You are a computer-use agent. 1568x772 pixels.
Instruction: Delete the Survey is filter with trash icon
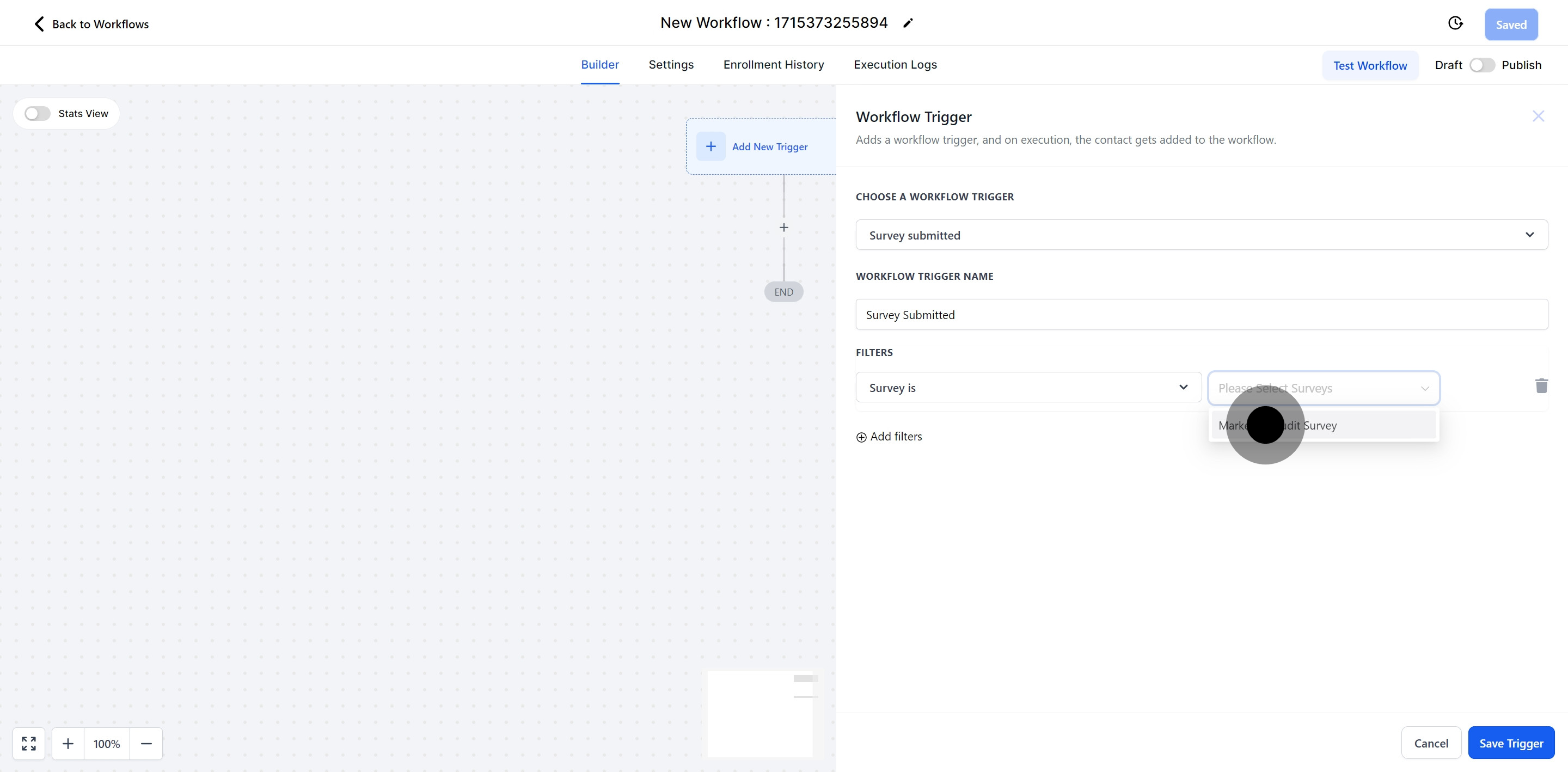coord(1541,386)
